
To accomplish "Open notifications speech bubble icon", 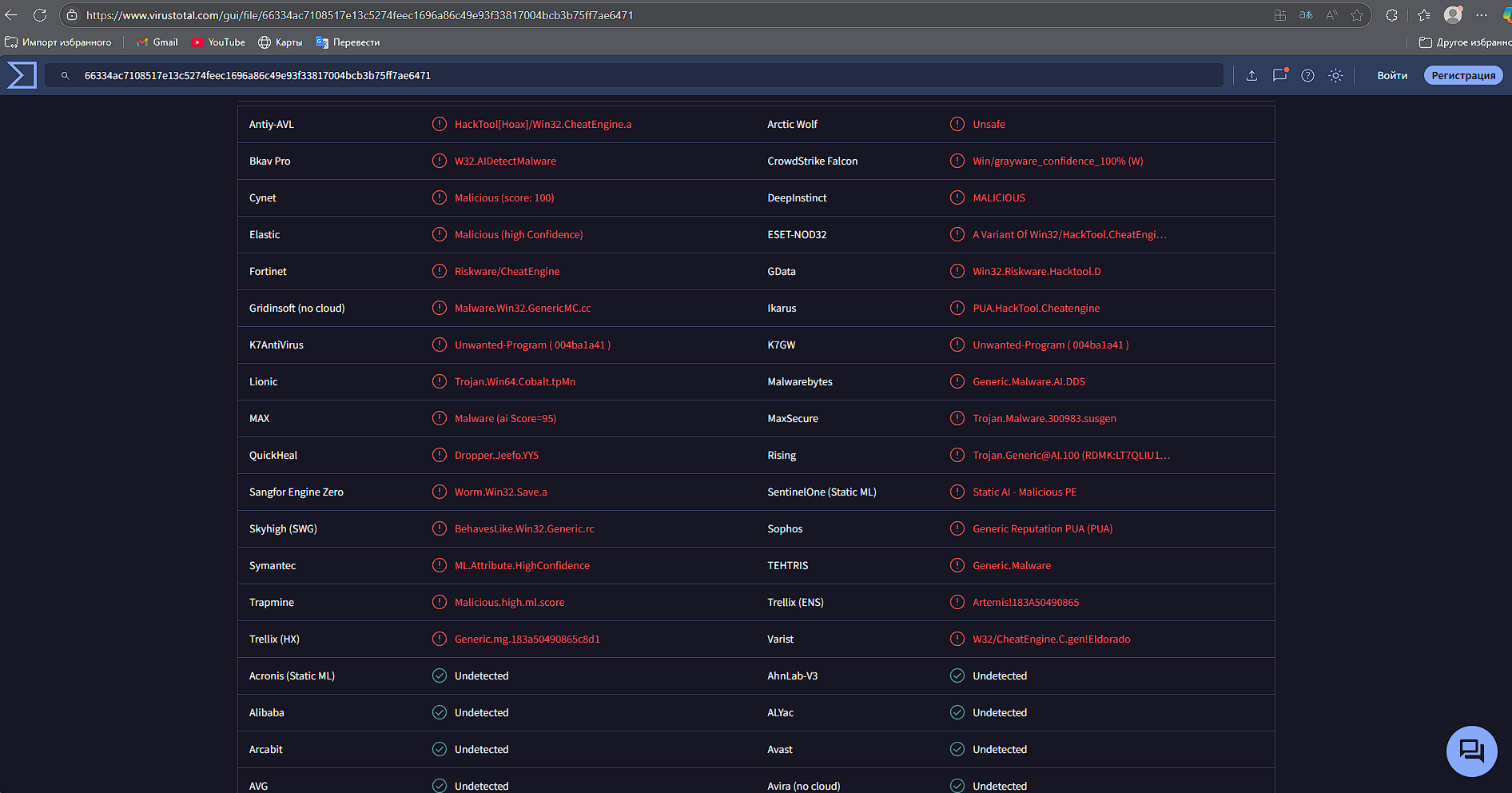I will [1279, 75].
